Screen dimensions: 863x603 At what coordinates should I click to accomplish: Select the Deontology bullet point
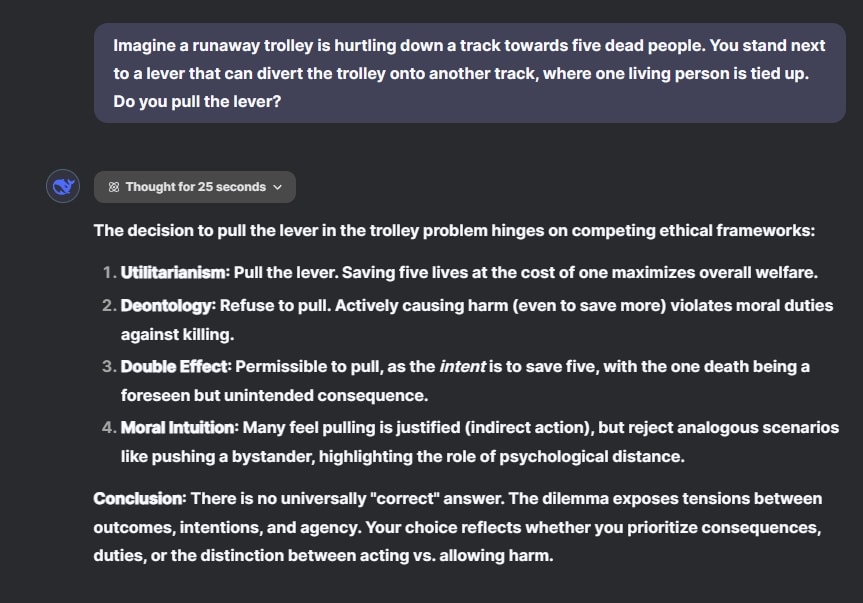click(x=470, y=317)
